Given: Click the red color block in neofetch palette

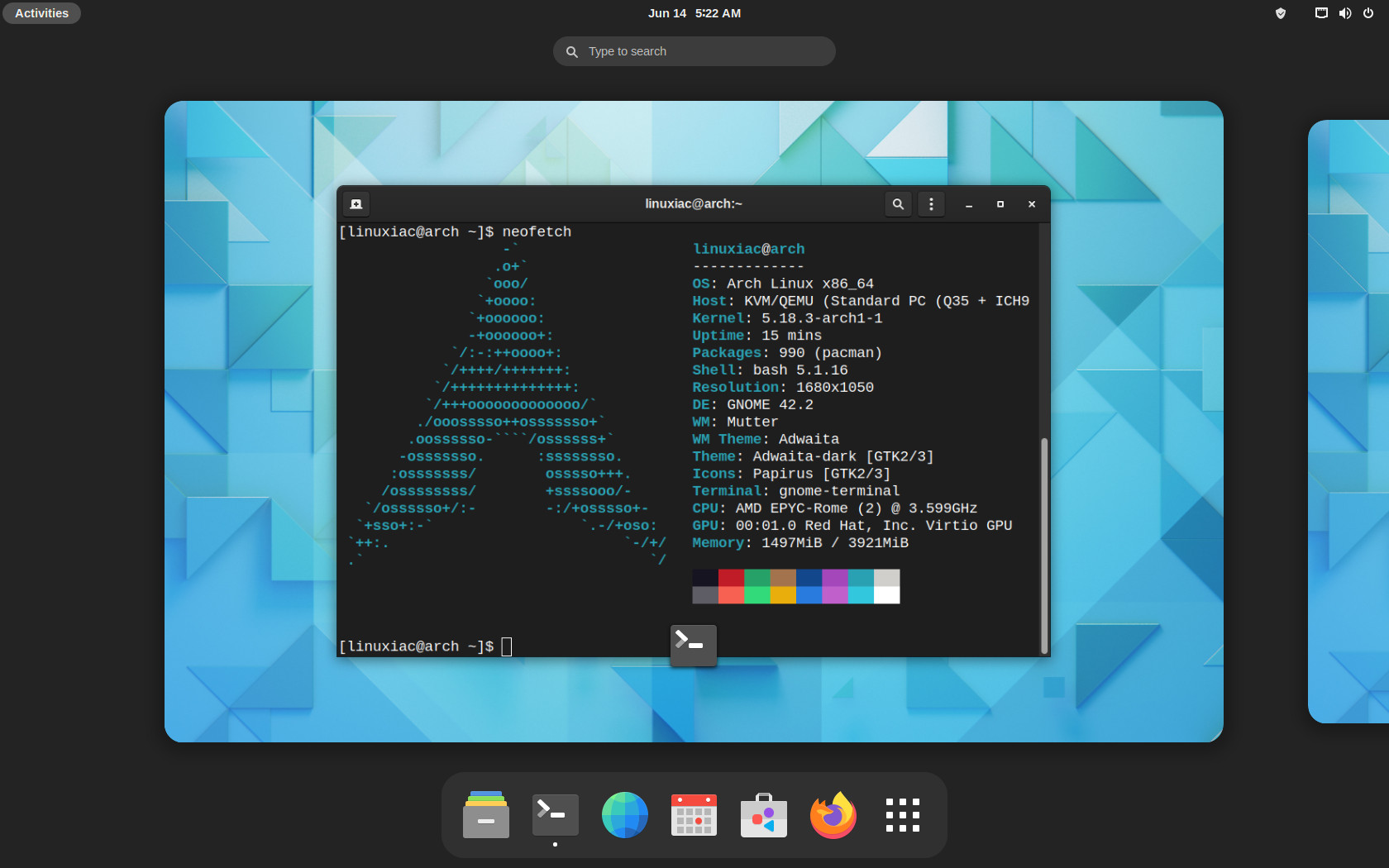Looking at the screenshot, I should click(731, 577).
